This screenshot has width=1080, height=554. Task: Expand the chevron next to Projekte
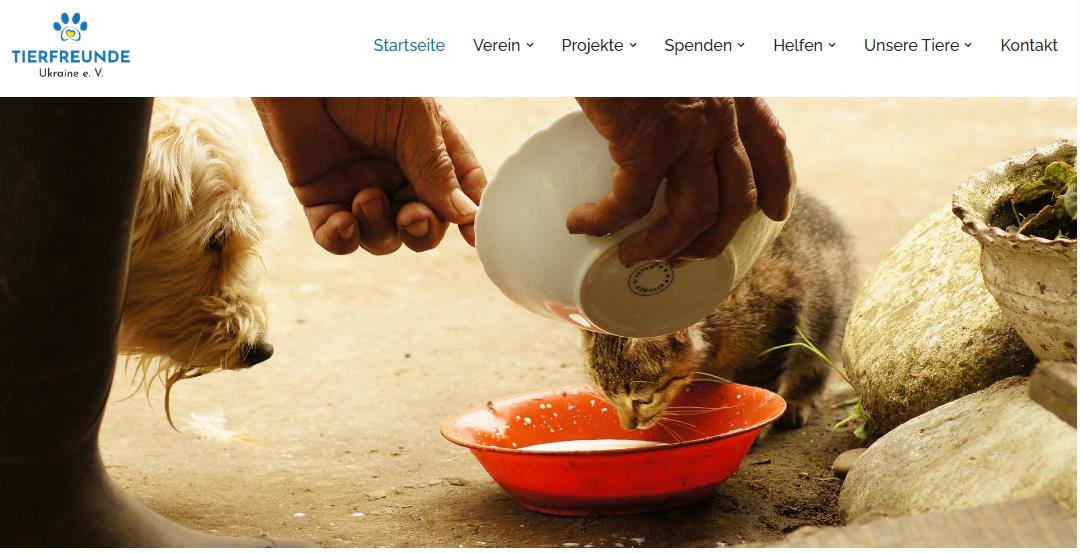tap(633, 45)
